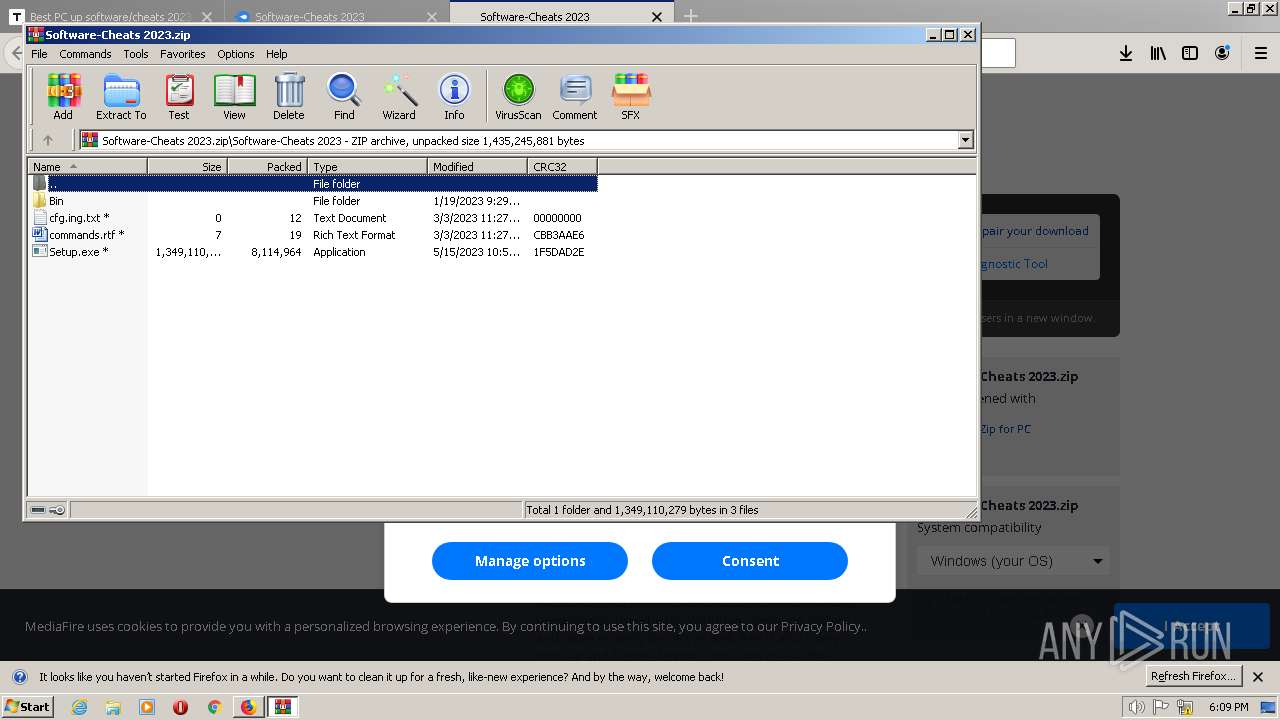Open the Tools menu
This screenshot has height=720, width=1280.
click(x=136, y=54)
